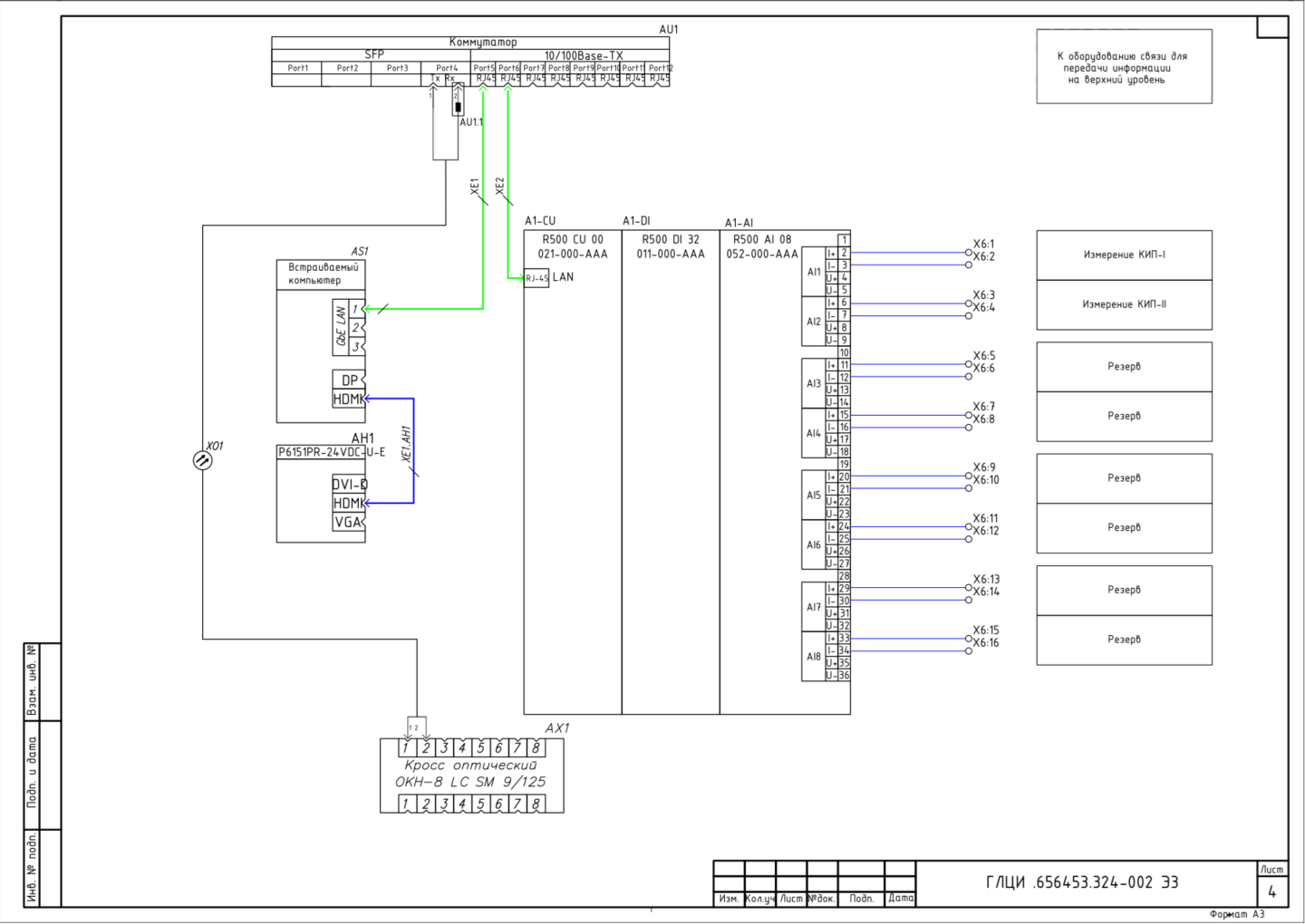1305x924 pixels.
Task: Select GbE LAN port 1 on AS1
Action: coord(356,309)
